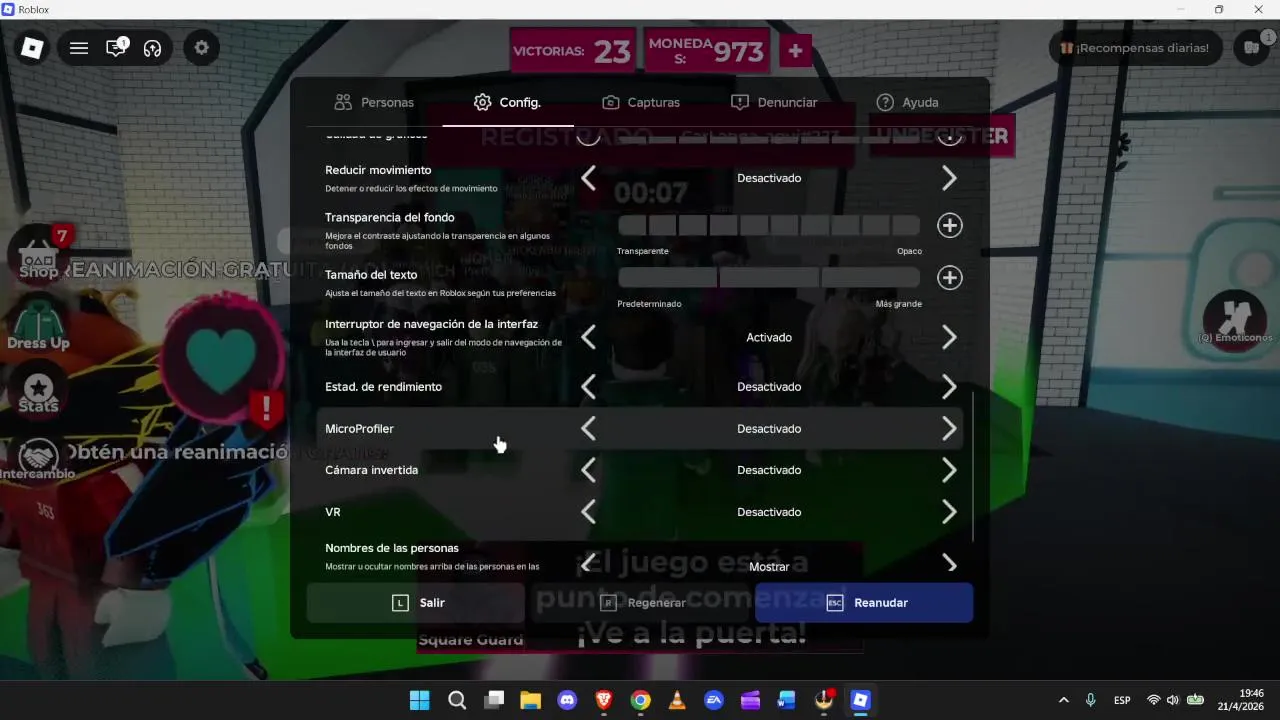Screen dimensions: 1280x720
Task: Click the teal heart revive icon
Action: click(222, 358)
